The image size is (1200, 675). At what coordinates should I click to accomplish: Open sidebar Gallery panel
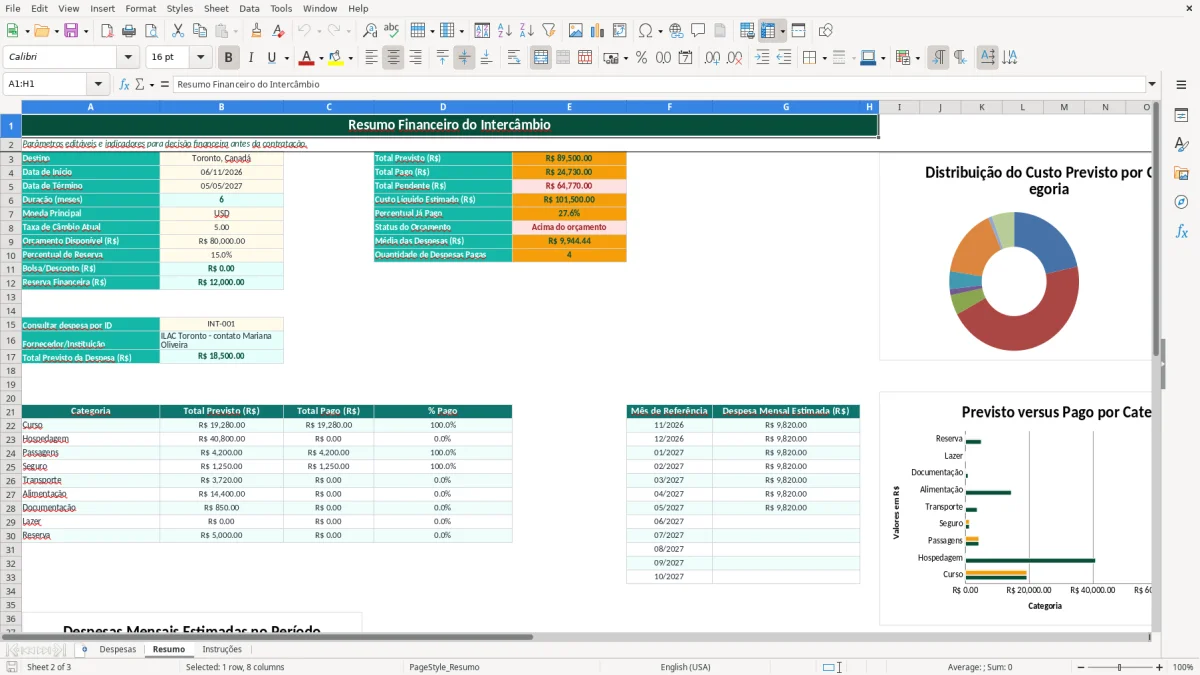(1181, 173)
